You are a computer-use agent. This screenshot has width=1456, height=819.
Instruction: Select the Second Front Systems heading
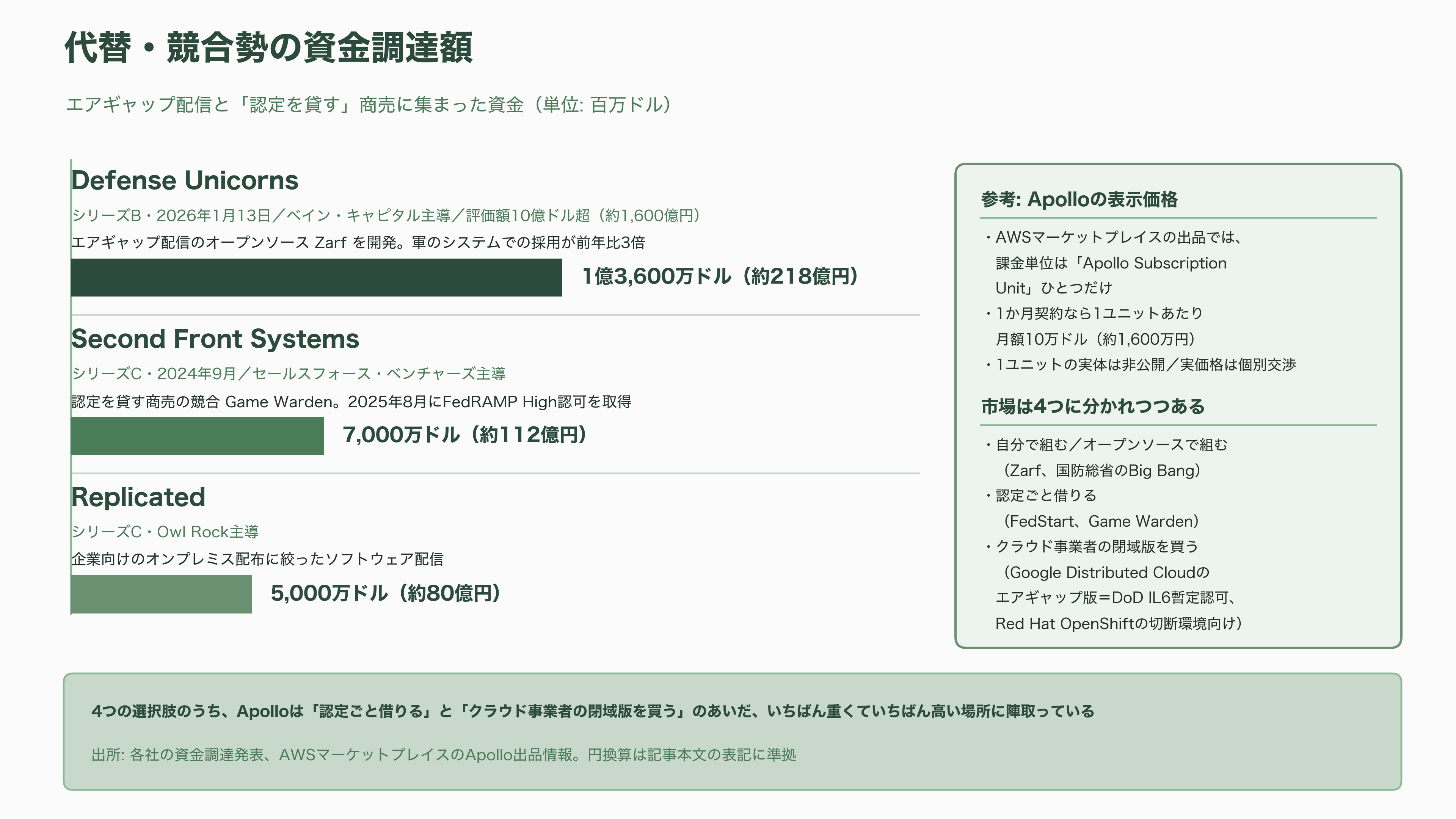pyautogui.click(x=215, y=339)
